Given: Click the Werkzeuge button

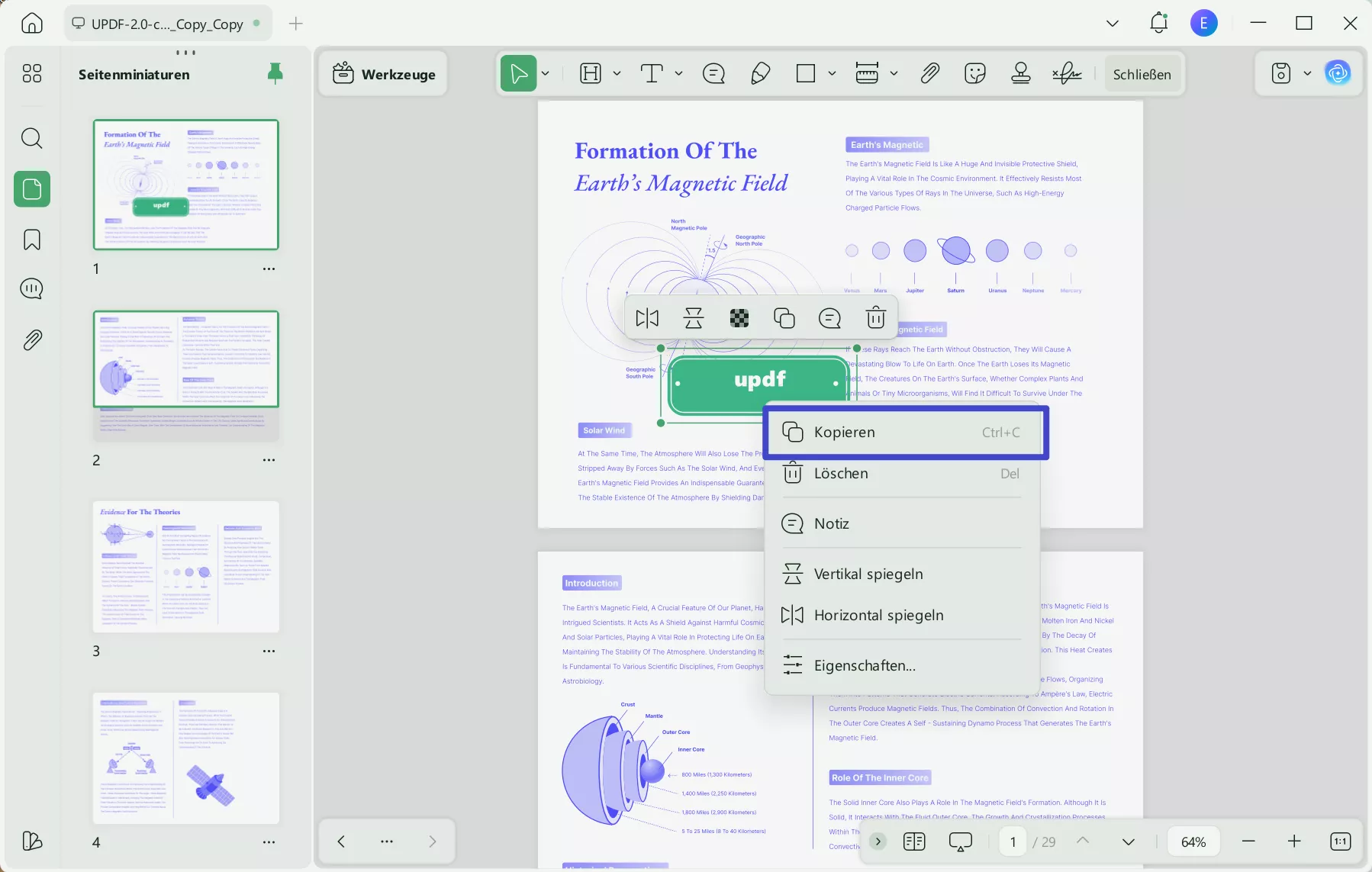Looking at the screenshot, I should pos(384,74).
